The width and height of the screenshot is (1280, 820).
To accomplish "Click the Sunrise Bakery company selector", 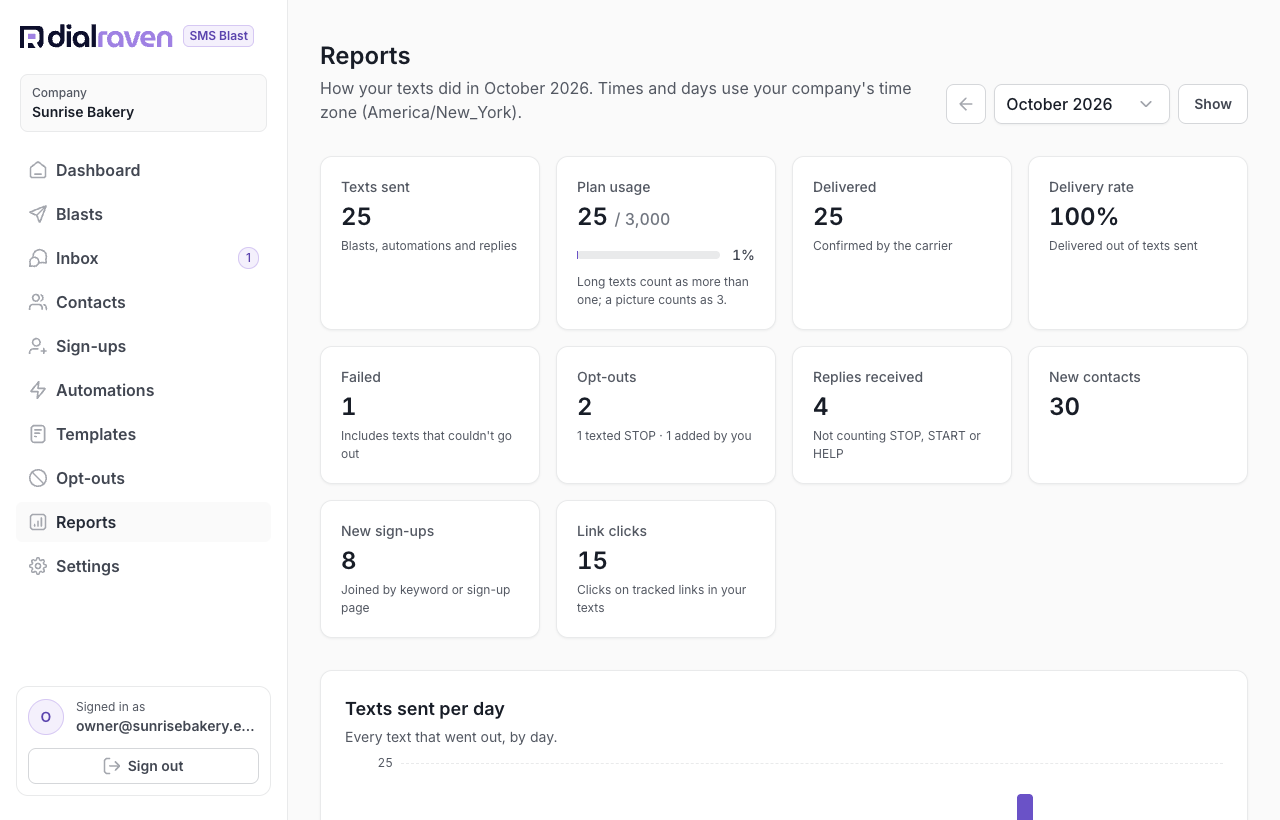I will click(143, 103).
